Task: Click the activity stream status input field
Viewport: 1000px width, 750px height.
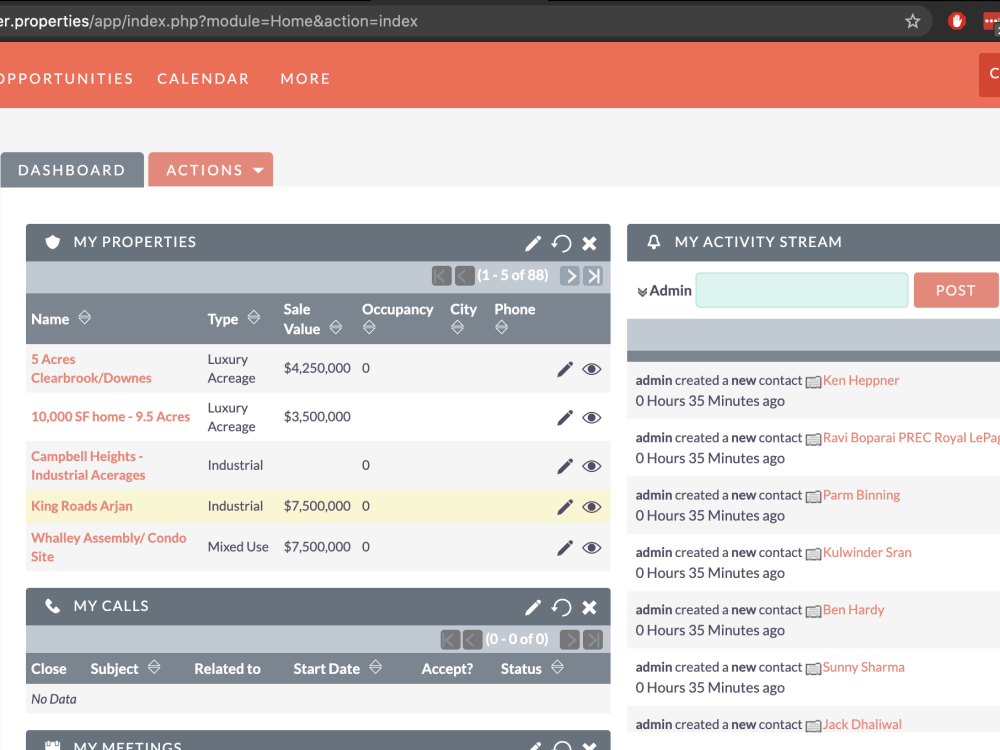Action: [801, 290]
